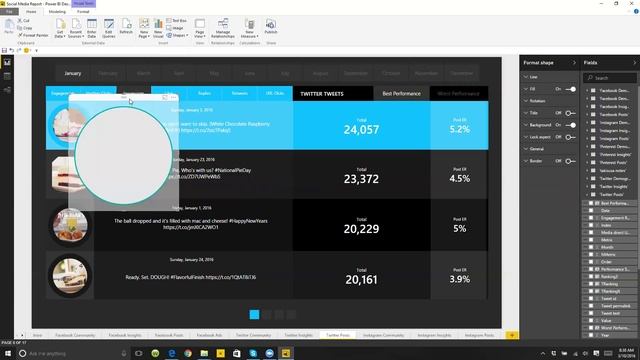The image size is (640, 360).
Task: Check the Month field checkbox
Action: coord(591,247)
